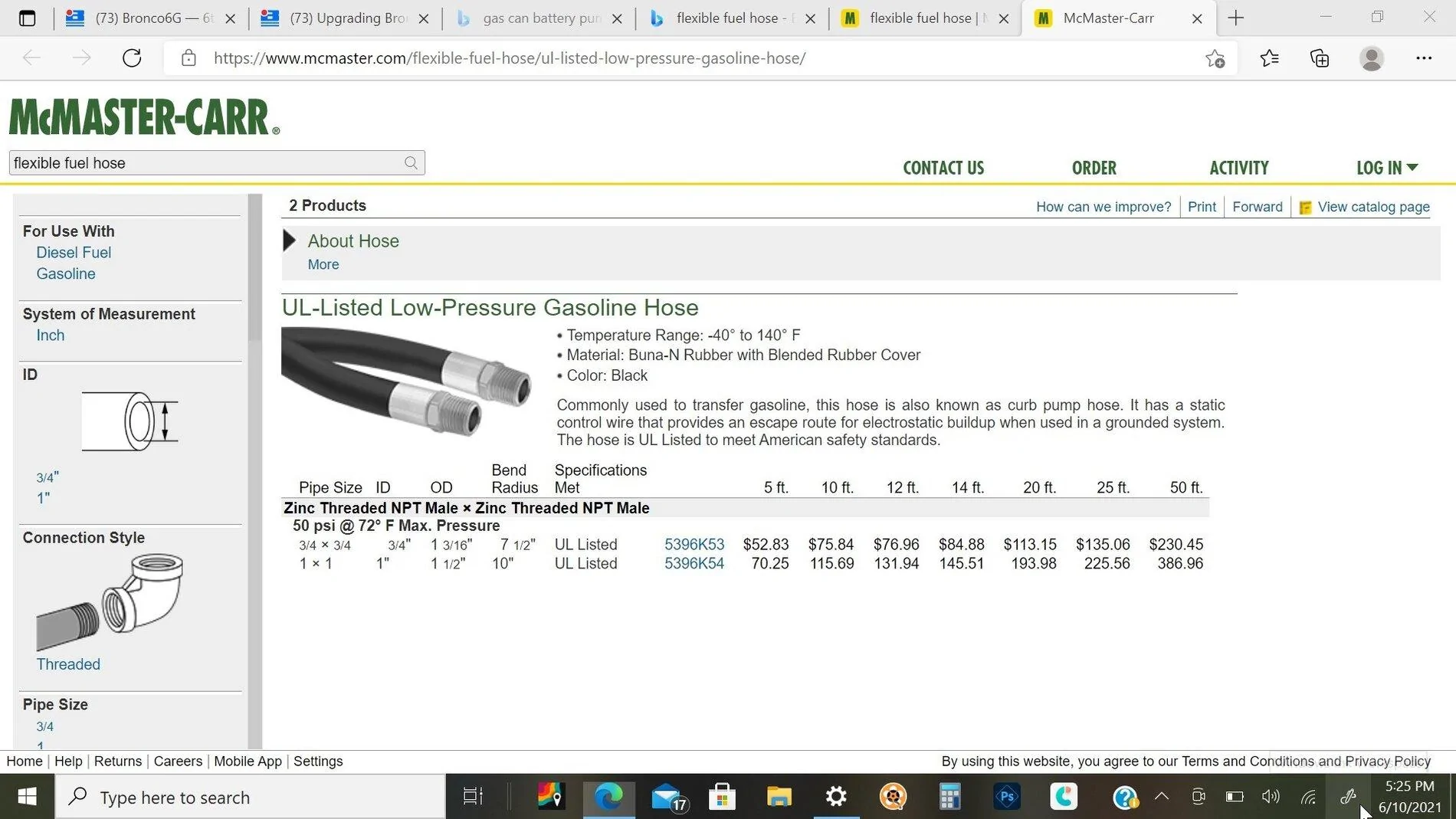The height and width of the screenshot is (819, 1456).
Task: Open the LOG IN dropdown
Action: (1387, 168)
